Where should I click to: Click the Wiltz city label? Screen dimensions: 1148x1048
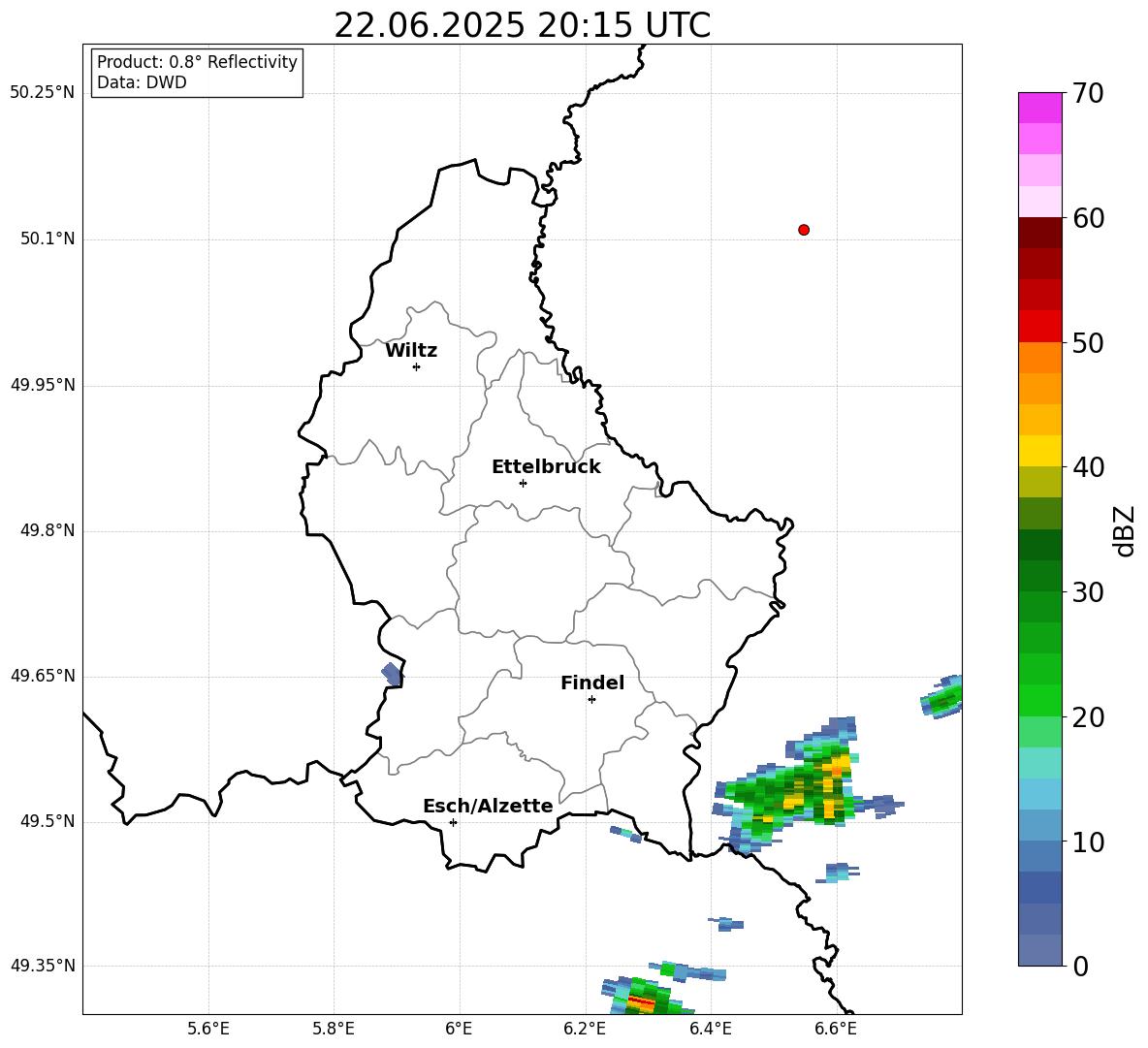[411, 351]
